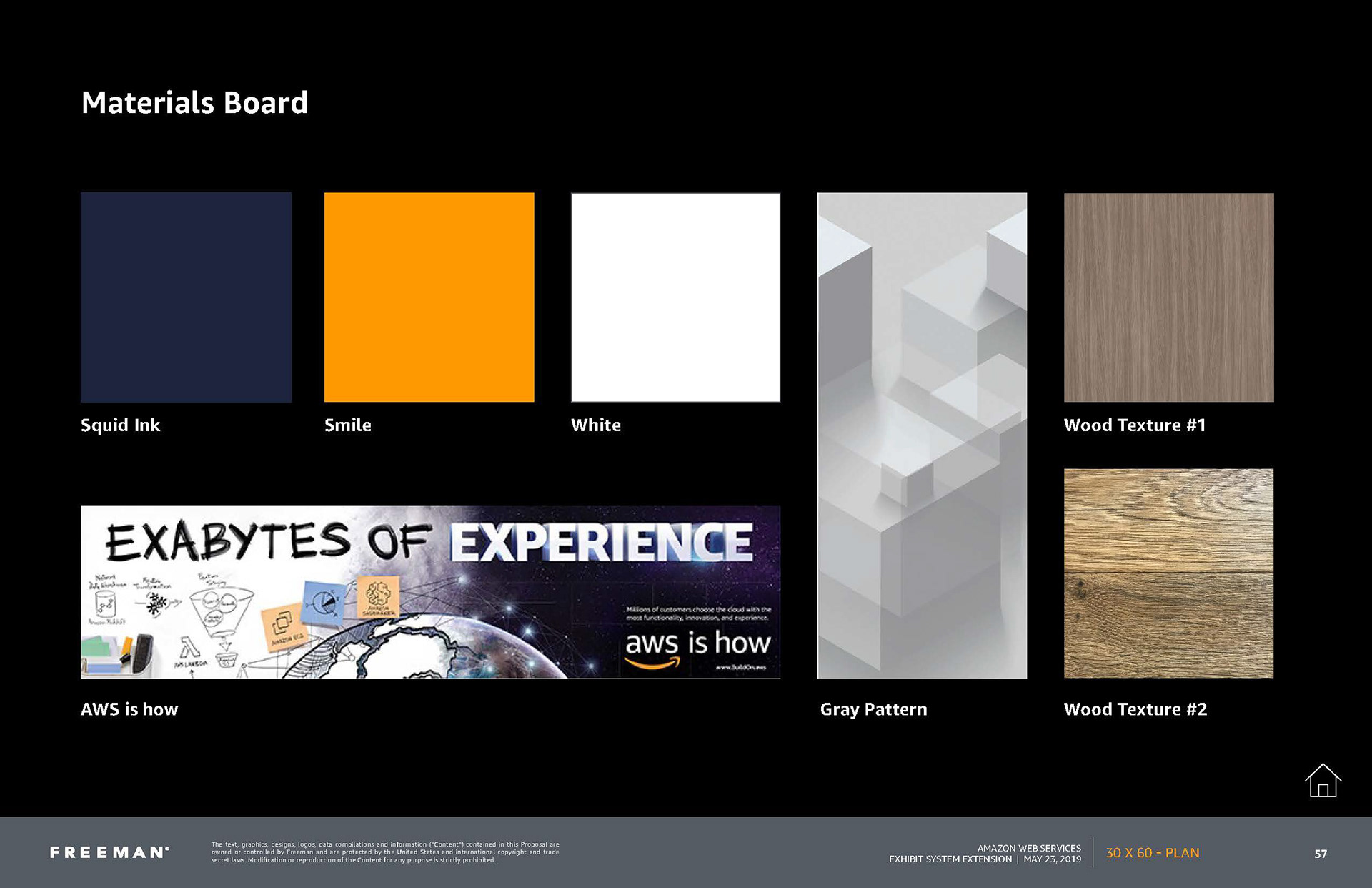
Task: Click the Exhibit System Extension date line
Action: pos(985,859)
